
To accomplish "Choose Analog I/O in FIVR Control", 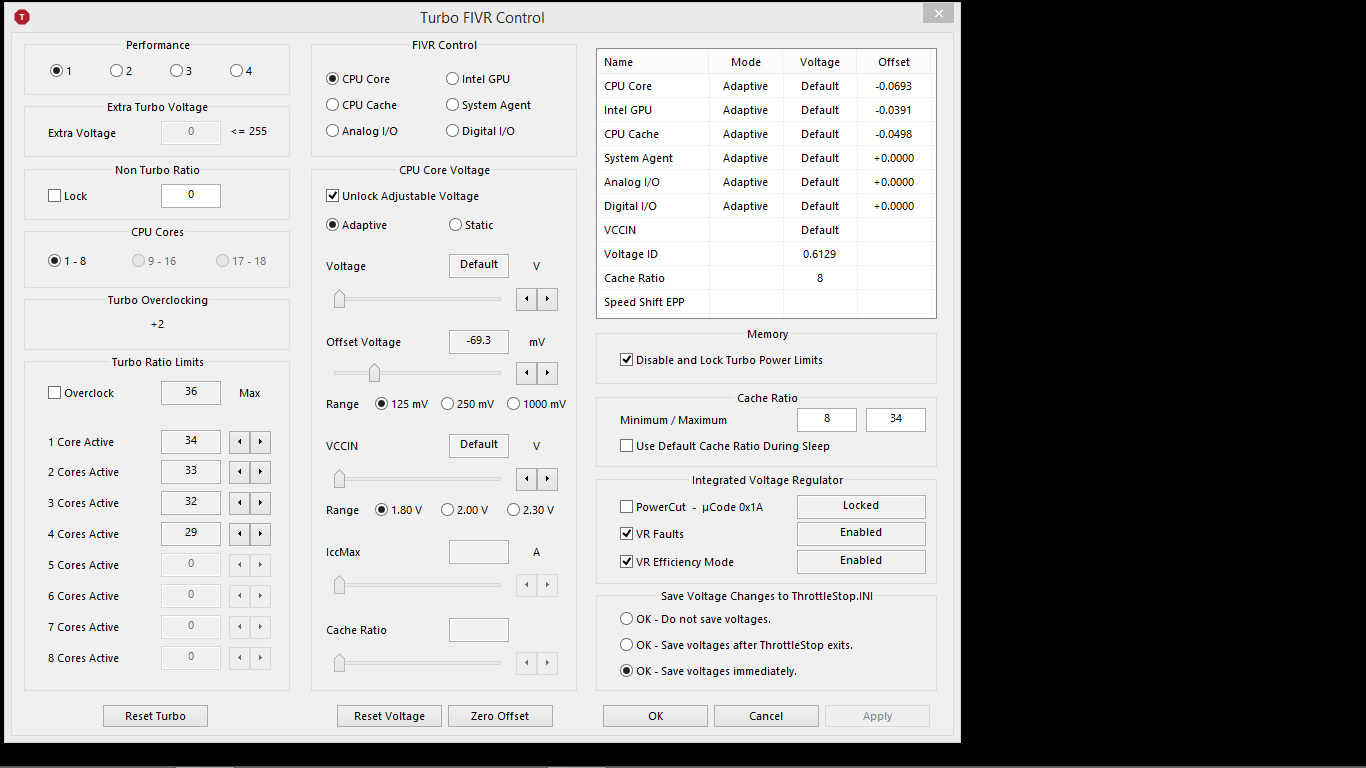I will (x=362, y=131).
